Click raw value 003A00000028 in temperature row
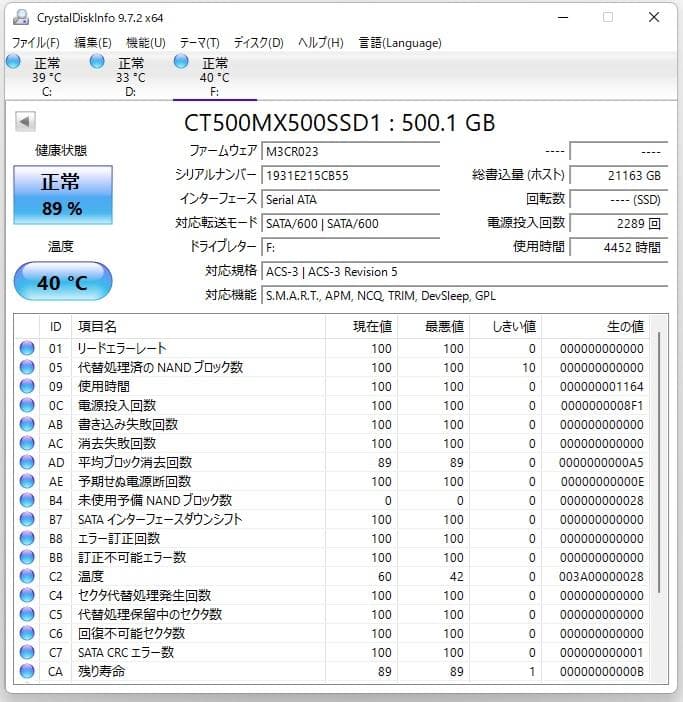 click(x=601, y=577)
